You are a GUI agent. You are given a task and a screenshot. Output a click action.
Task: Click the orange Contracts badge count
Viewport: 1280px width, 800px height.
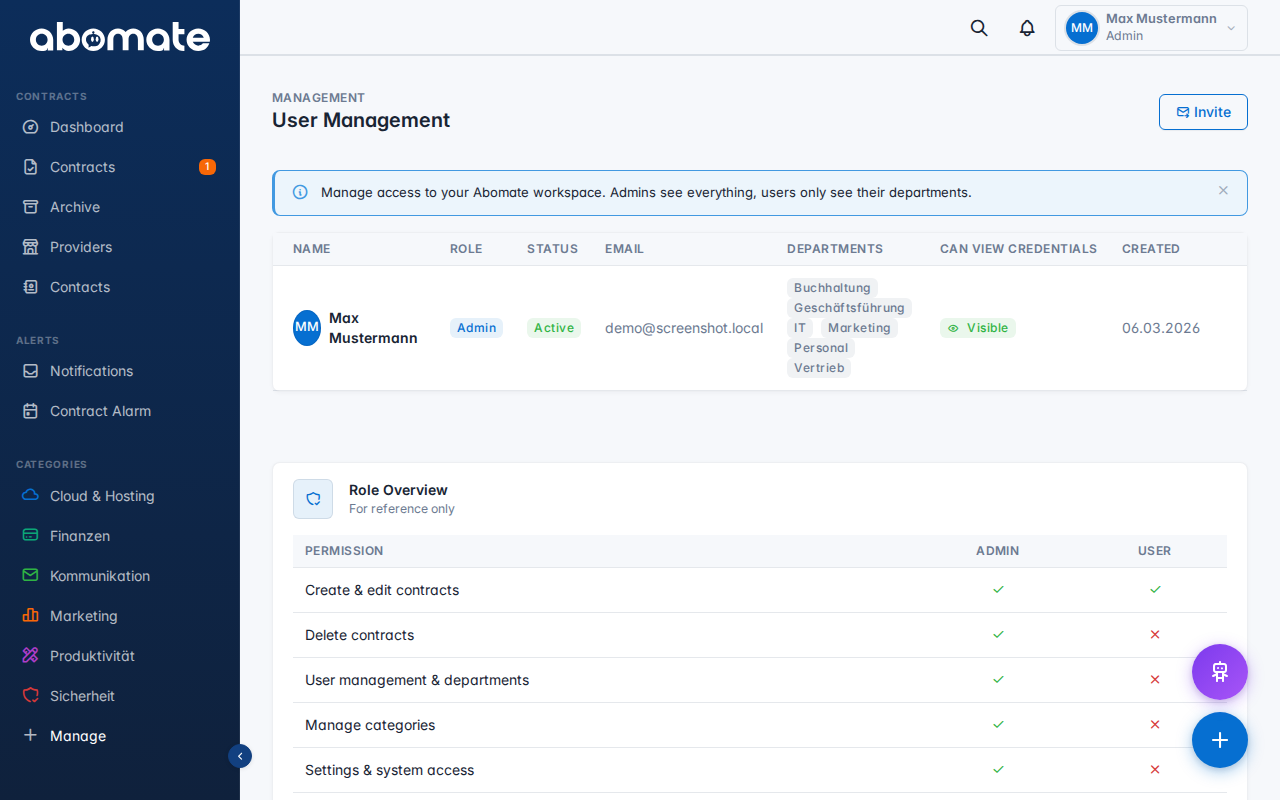click(207, 167)
